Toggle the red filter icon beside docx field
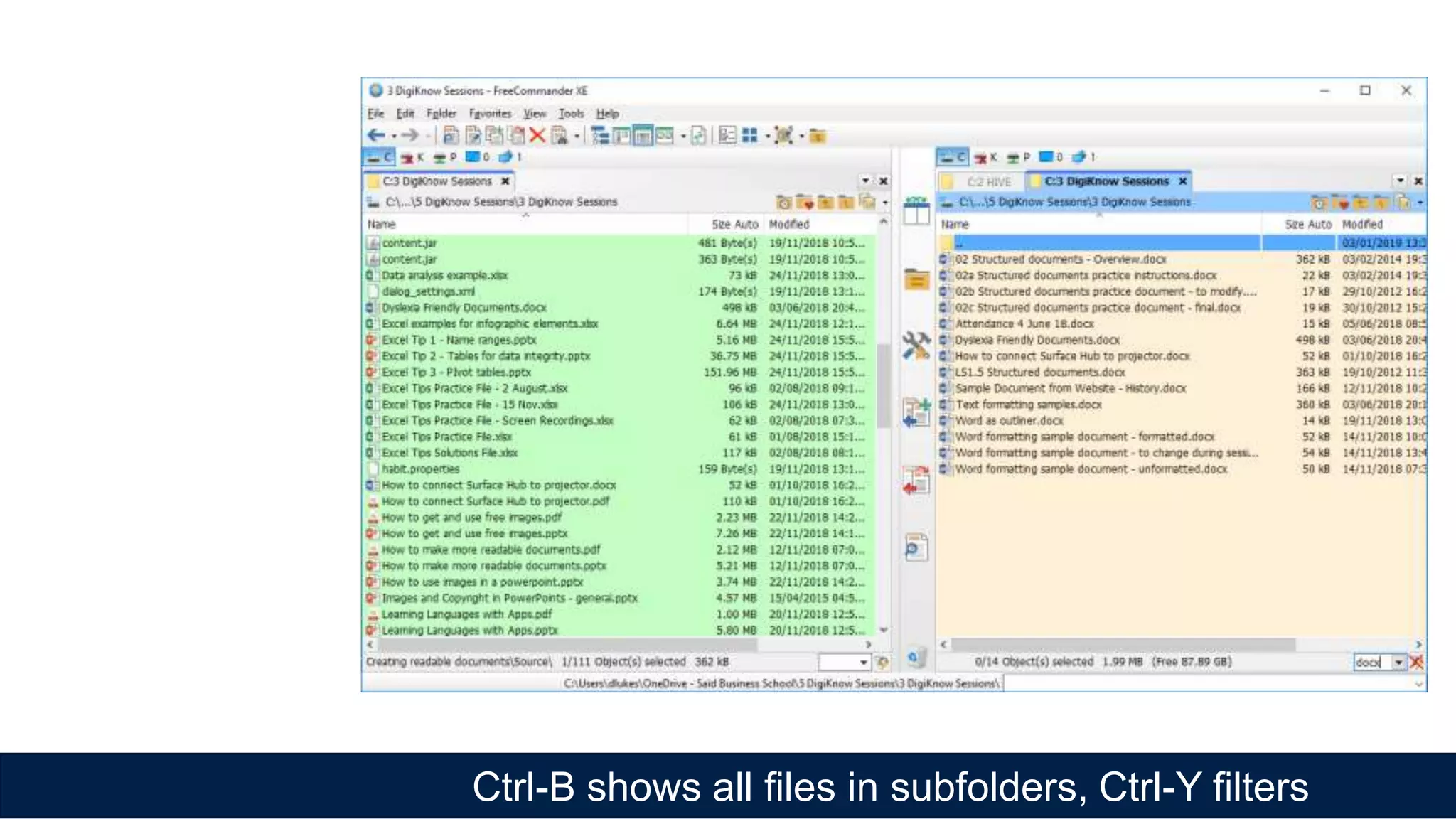Screen dimensions: 1456x819 tap(1416, 662)
